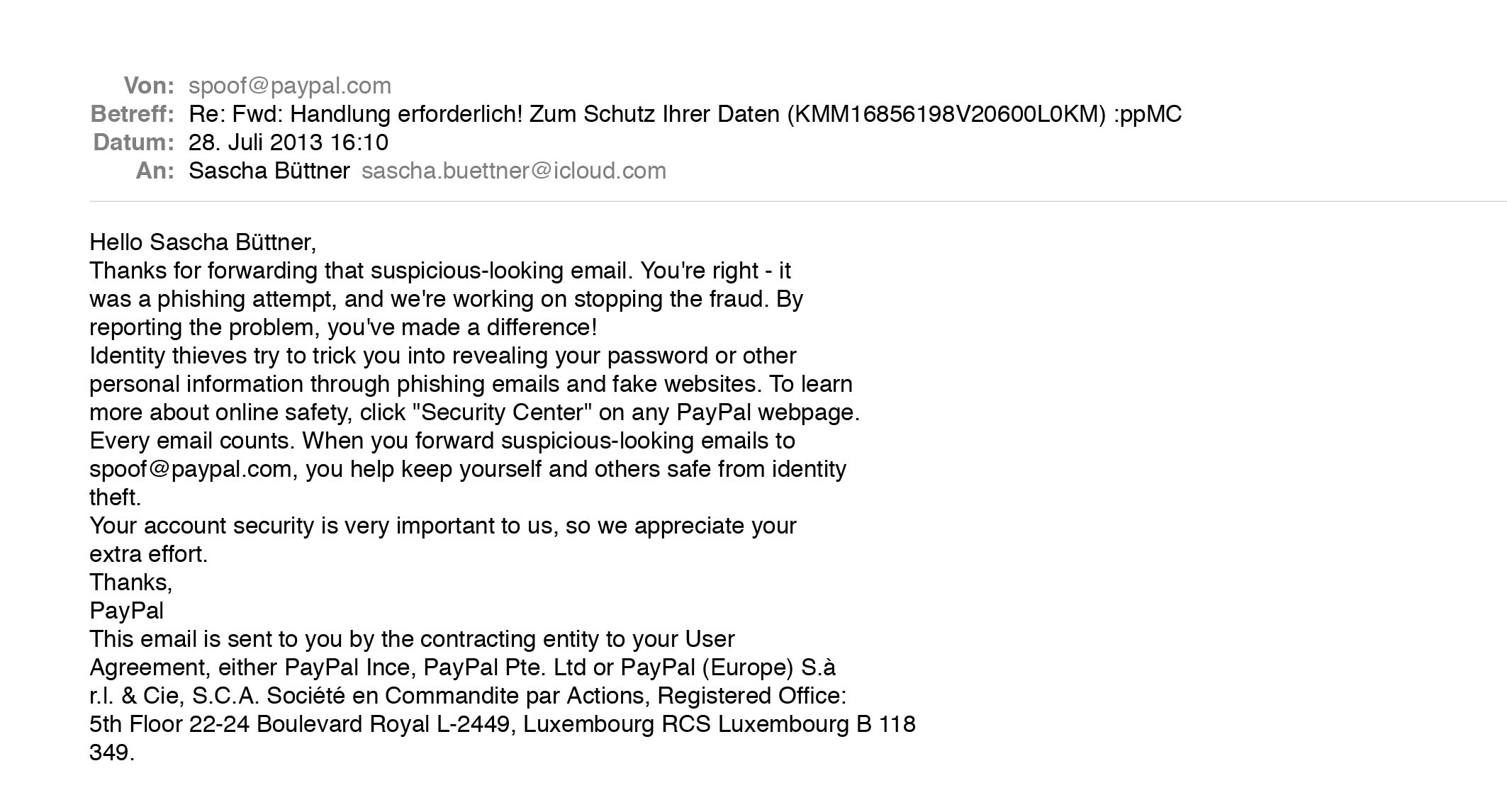This screenshot has height=812, width=1507.
Task: Click the horizontal divider below the headers
Action: [x=798, y=201]
